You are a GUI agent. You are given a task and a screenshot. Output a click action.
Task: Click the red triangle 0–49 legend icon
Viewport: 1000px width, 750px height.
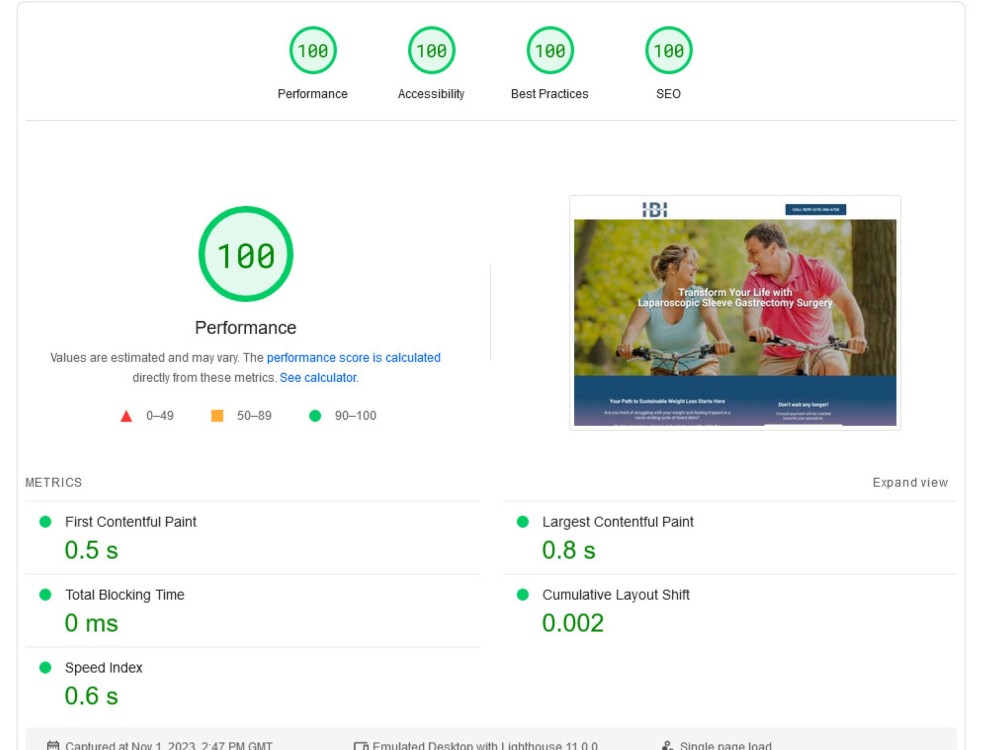[126, 416]
